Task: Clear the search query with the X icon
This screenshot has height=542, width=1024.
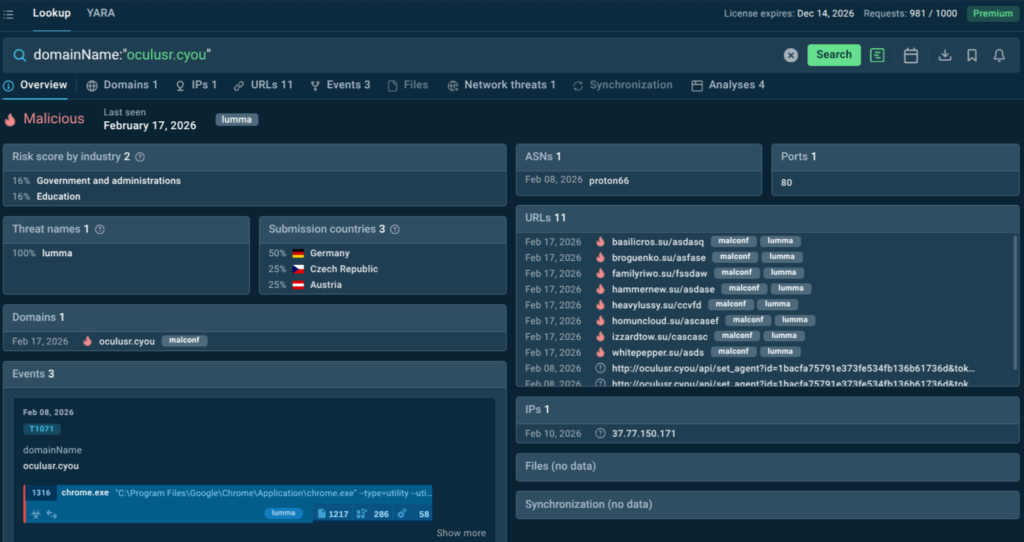Action: coord(791,55)
